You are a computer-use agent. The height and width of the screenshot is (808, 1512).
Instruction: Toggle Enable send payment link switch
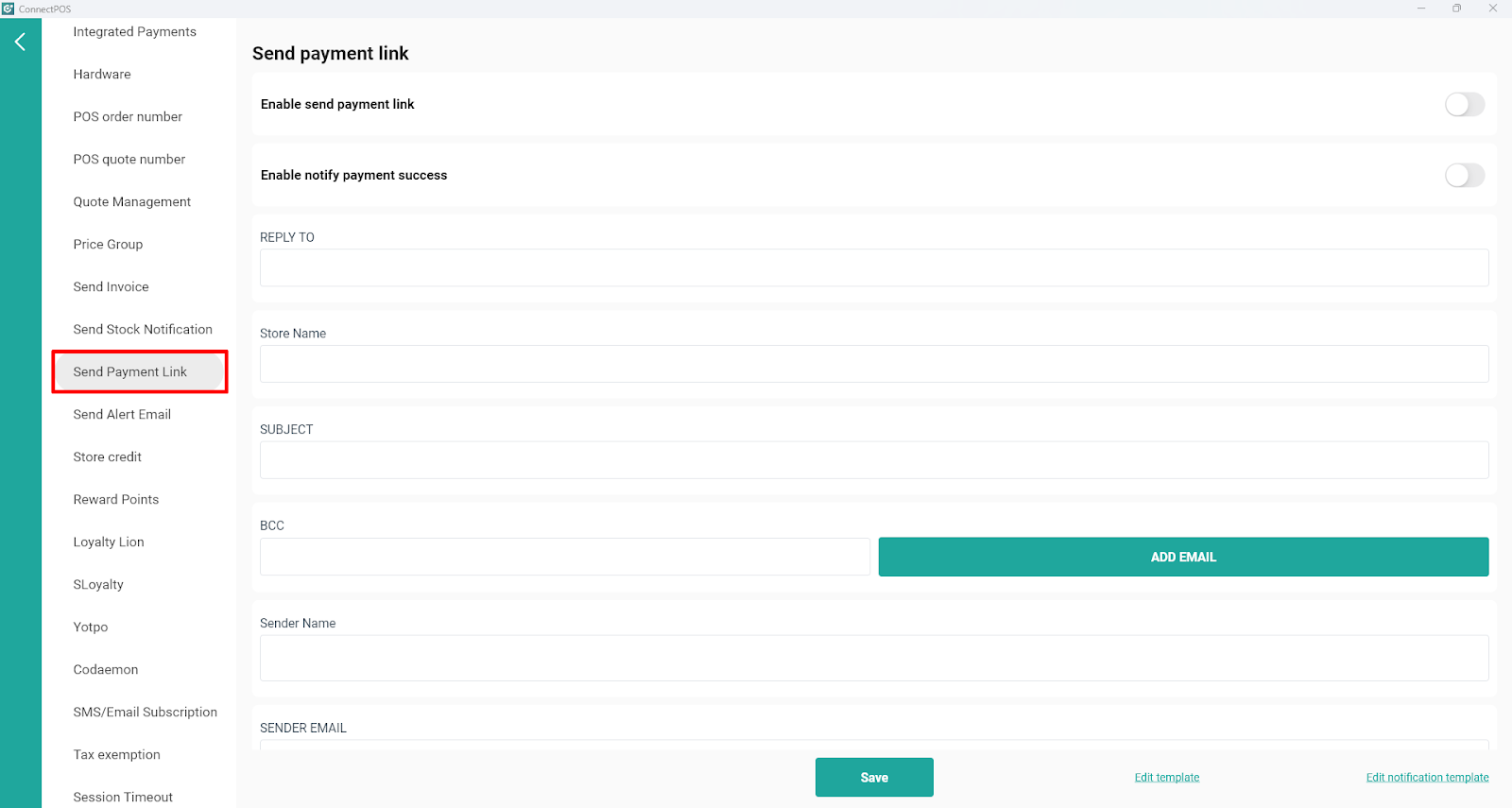click(x=1465, y=104)
